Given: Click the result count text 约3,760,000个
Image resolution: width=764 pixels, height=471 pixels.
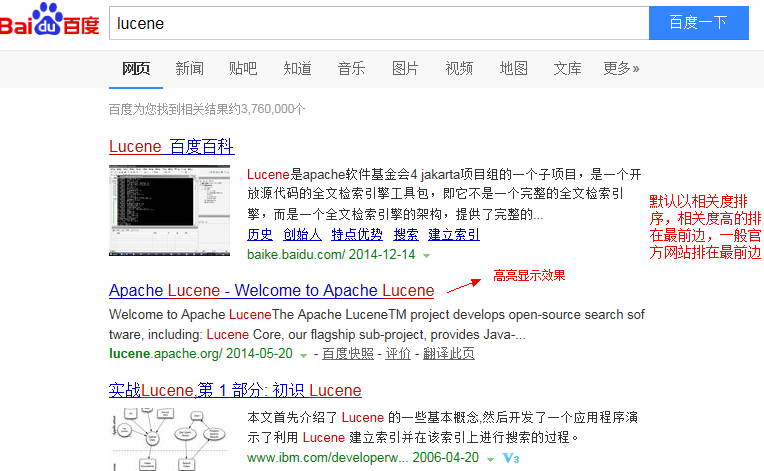Looking at the screenshot, I should point(268,109).
